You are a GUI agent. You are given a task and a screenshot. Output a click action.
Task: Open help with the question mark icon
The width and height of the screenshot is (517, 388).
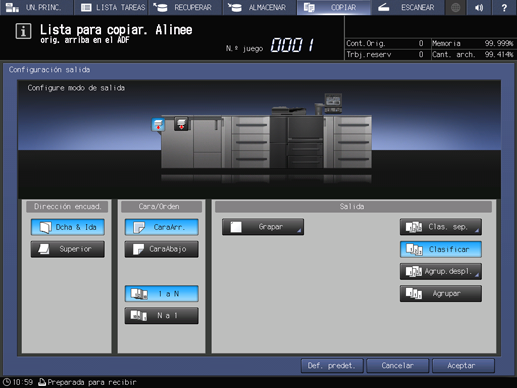(504, 7)
